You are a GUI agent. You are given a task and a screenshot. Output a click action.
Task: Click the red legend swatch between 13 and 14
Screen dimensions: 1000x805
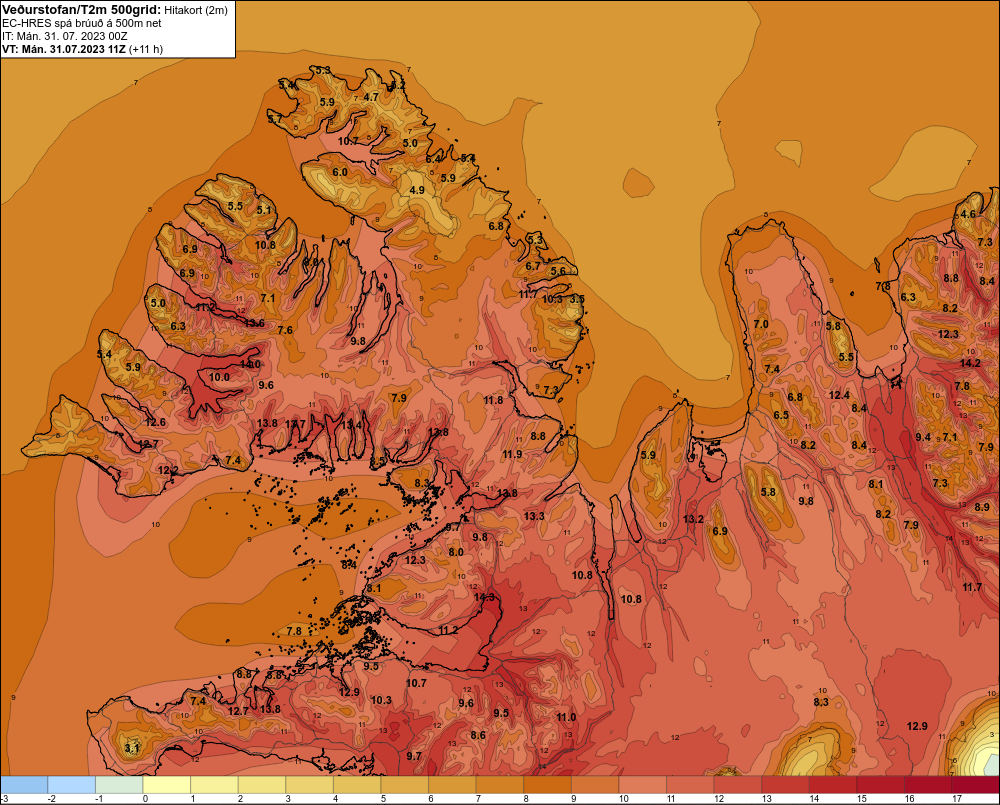pos(786,784)
